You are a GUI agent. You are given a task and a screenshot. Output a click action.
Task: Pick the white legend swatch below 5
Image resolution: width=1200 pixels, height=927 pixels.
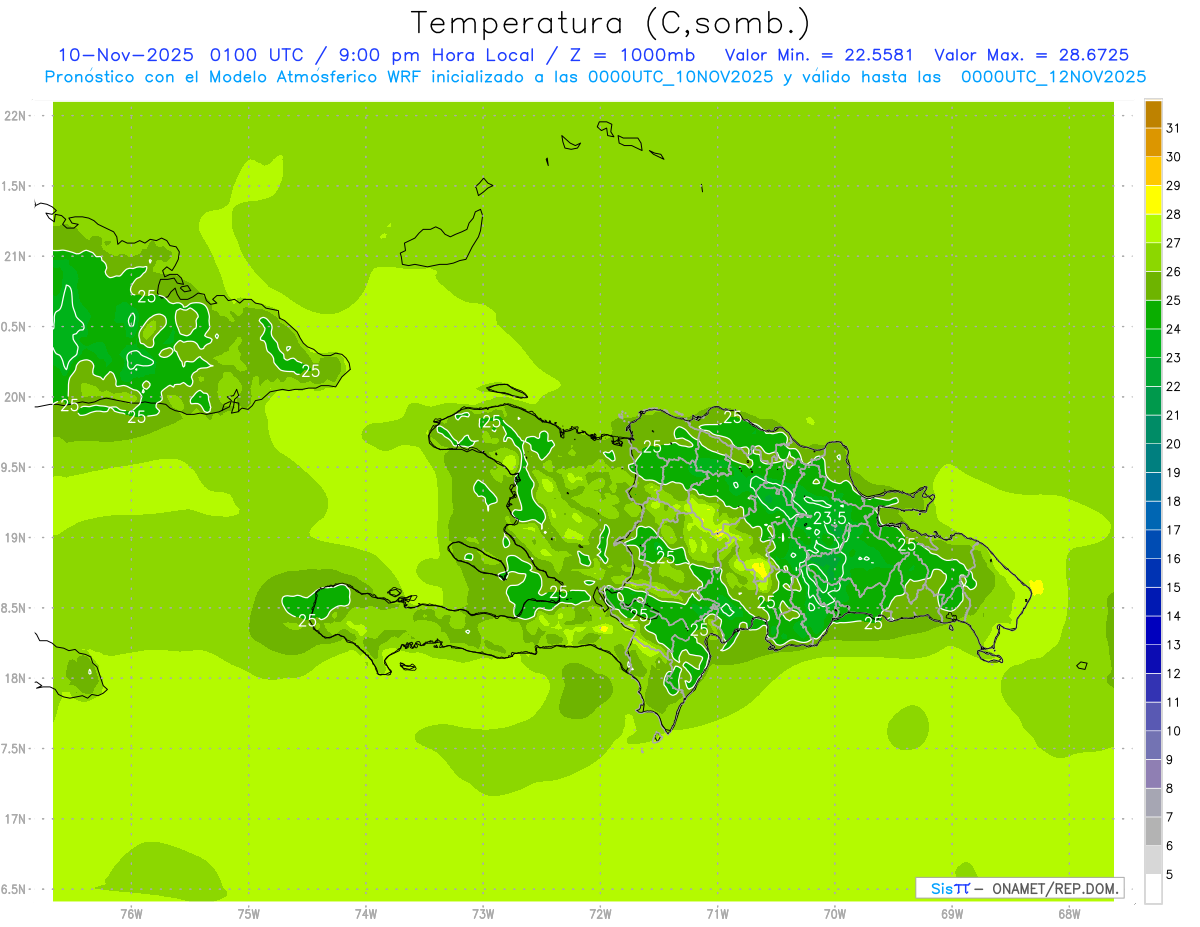1153,889
